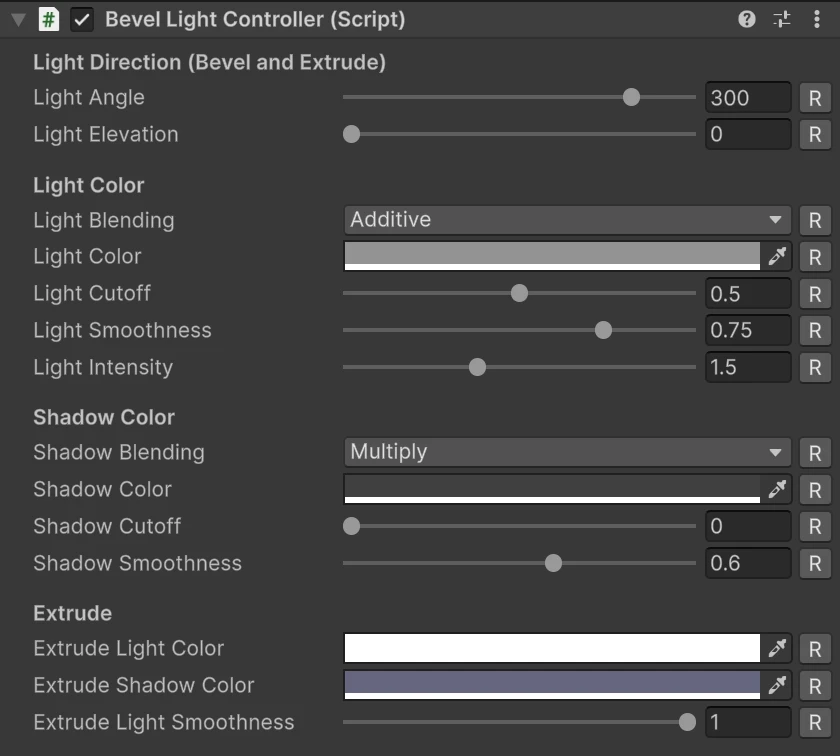Click the Extrude Light Smoothness slider handle
Image resolution: width=840 pixels, height=756 pixels.
(687, 722)
